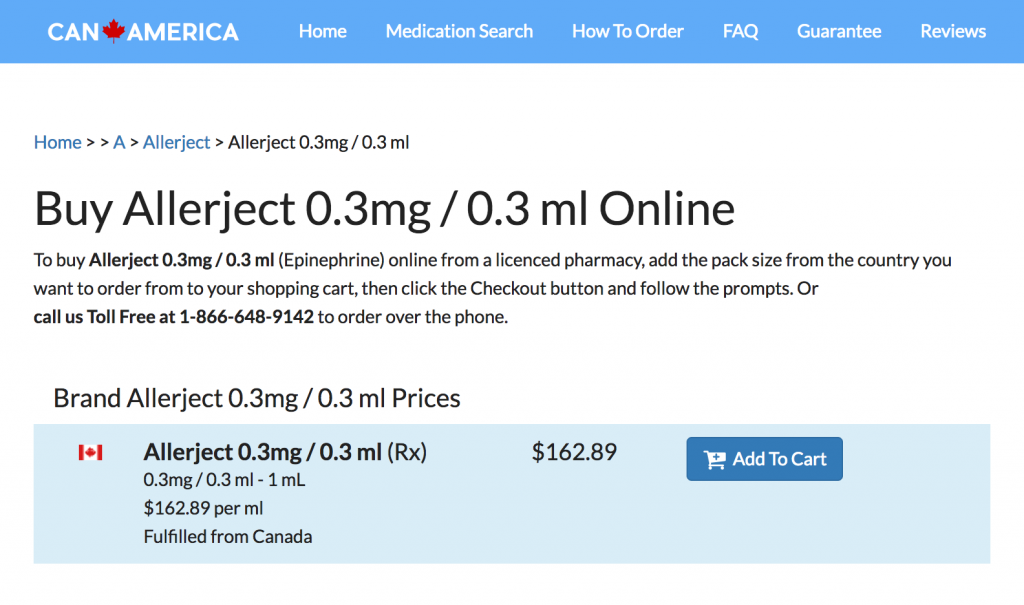Click the A breadcrumb link
Image resolution: width=1024 pixels, height=605 pixels.
tap(119, 142)
